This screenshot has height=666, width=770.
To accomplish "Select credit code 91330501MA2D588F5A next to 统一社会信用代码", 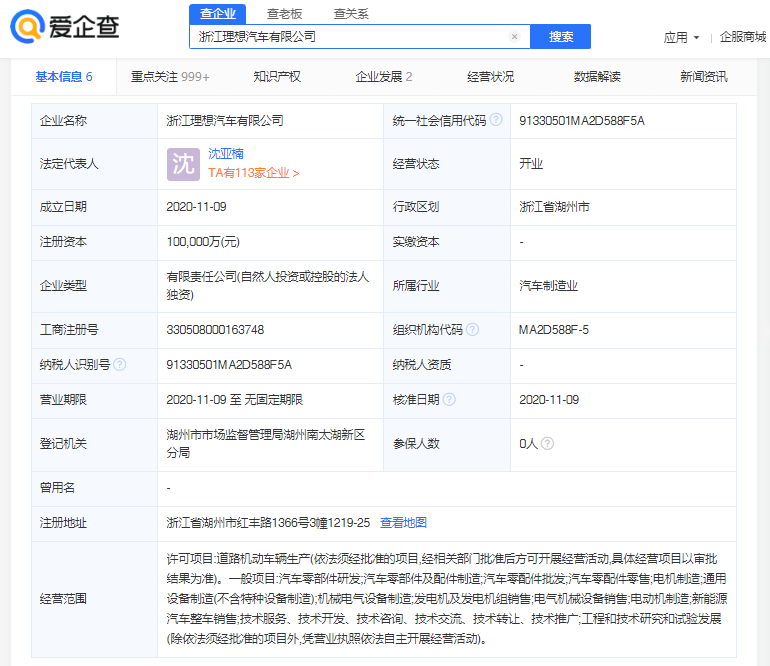I will coord(581,120).
